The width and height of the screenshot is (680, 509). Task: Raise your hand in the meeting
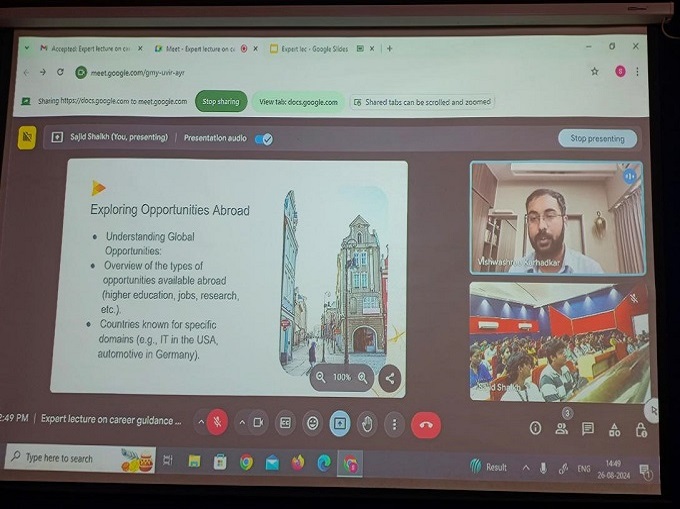click(x=367, y=424)
